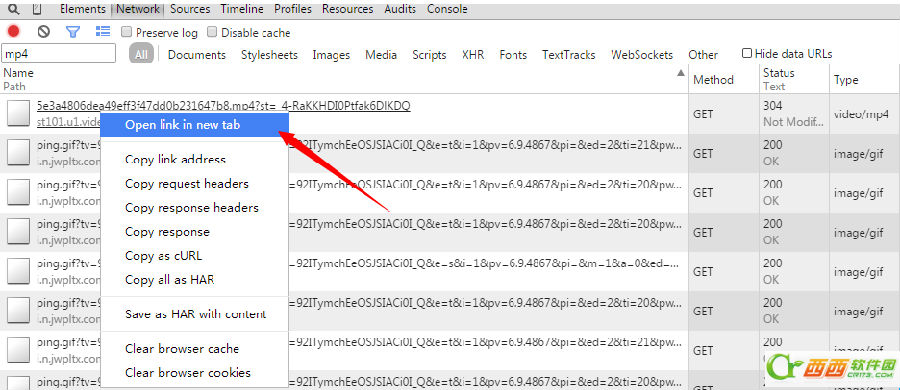Image resolution: width=900 pixels, height=390 pixels.
Task: Select the Network tab
Action: 138,9
